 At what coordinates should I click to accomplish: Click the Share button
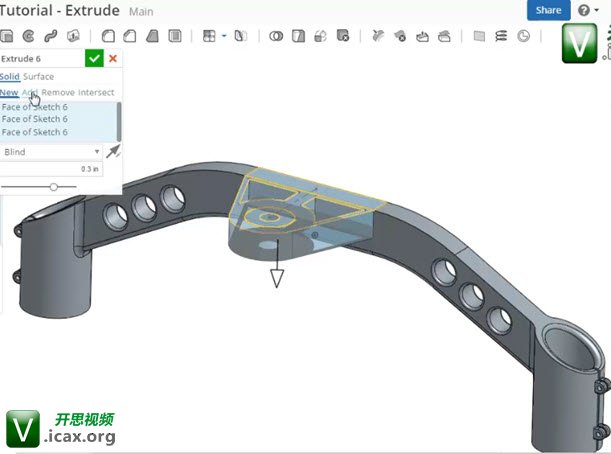(548, 10)
